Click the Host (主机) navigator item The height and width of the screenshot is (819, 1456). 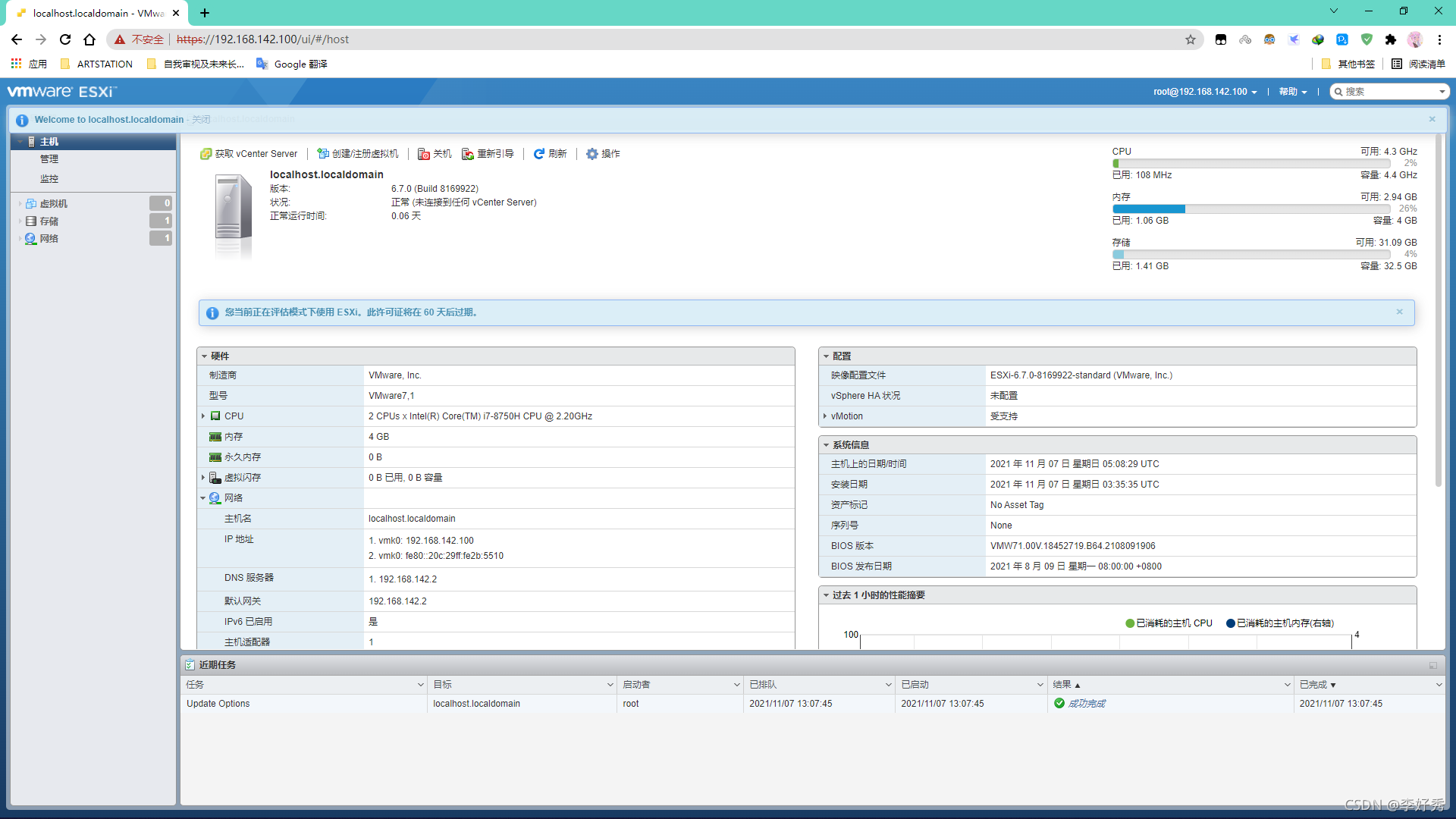tap(93, 142)
